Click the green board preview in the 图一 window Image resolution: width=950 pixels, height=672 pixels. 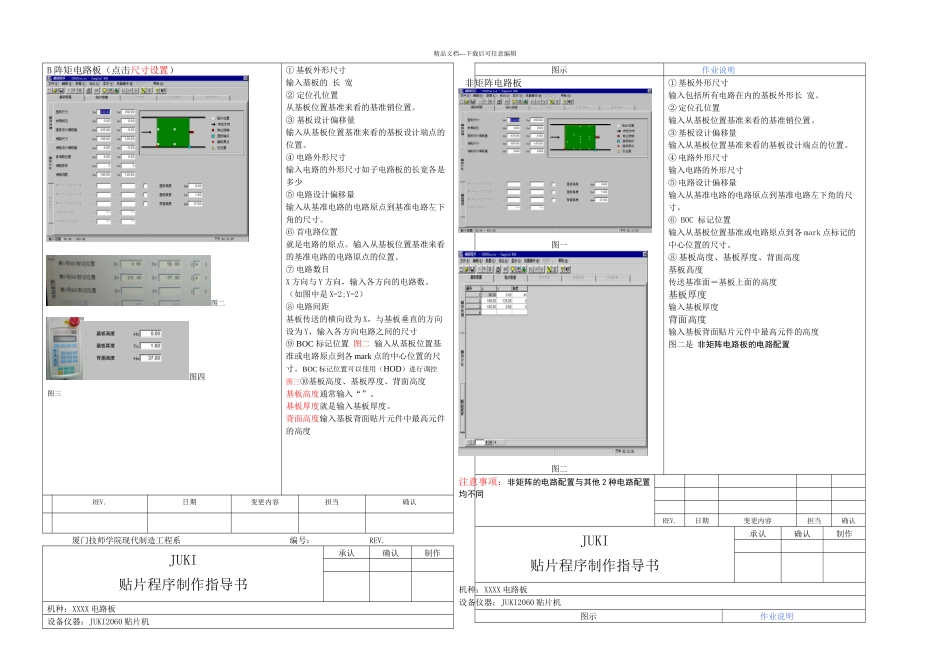click(x=580, y=138)
